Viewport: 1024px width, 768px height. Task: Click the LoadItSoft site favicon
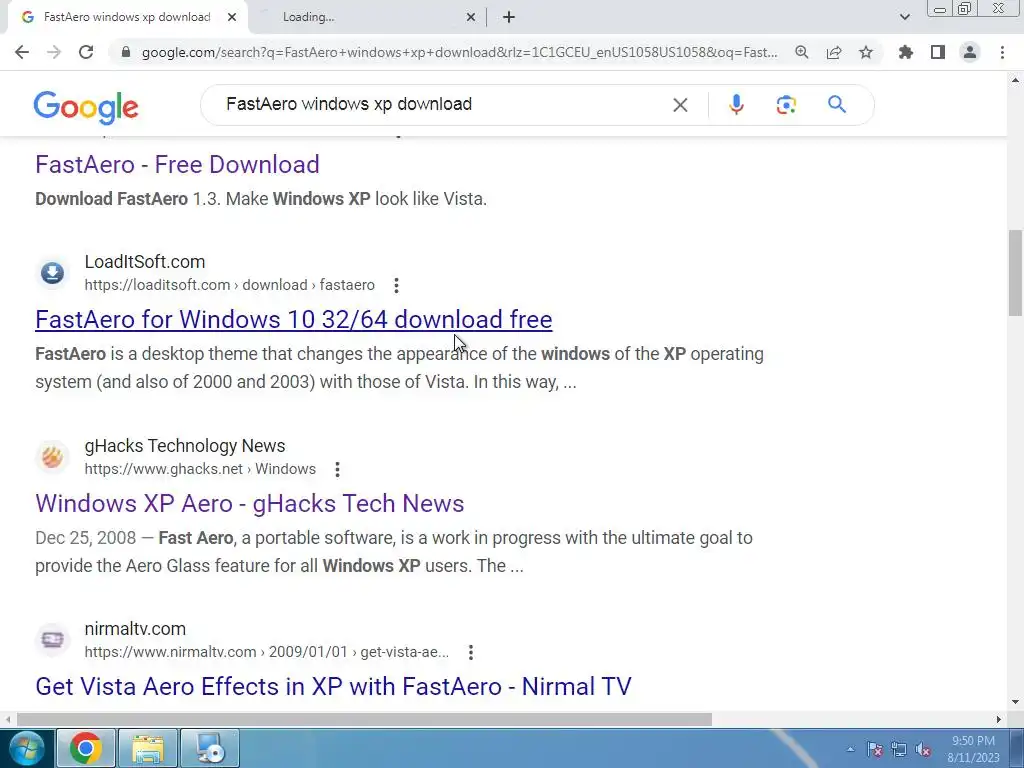[x=52, y=273]
